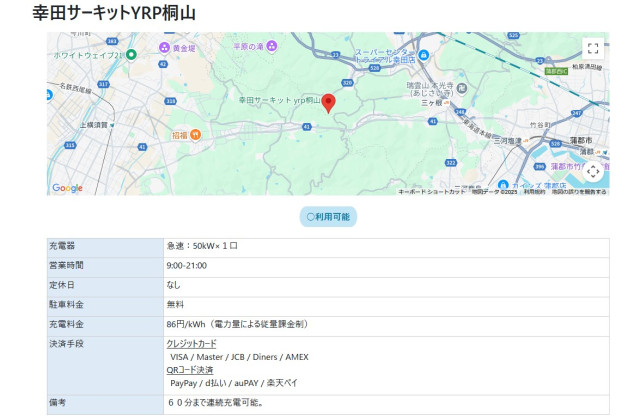
Task: Click the 幸田サーキットYRP桐山 page heading
Action: tap(114, 13)
